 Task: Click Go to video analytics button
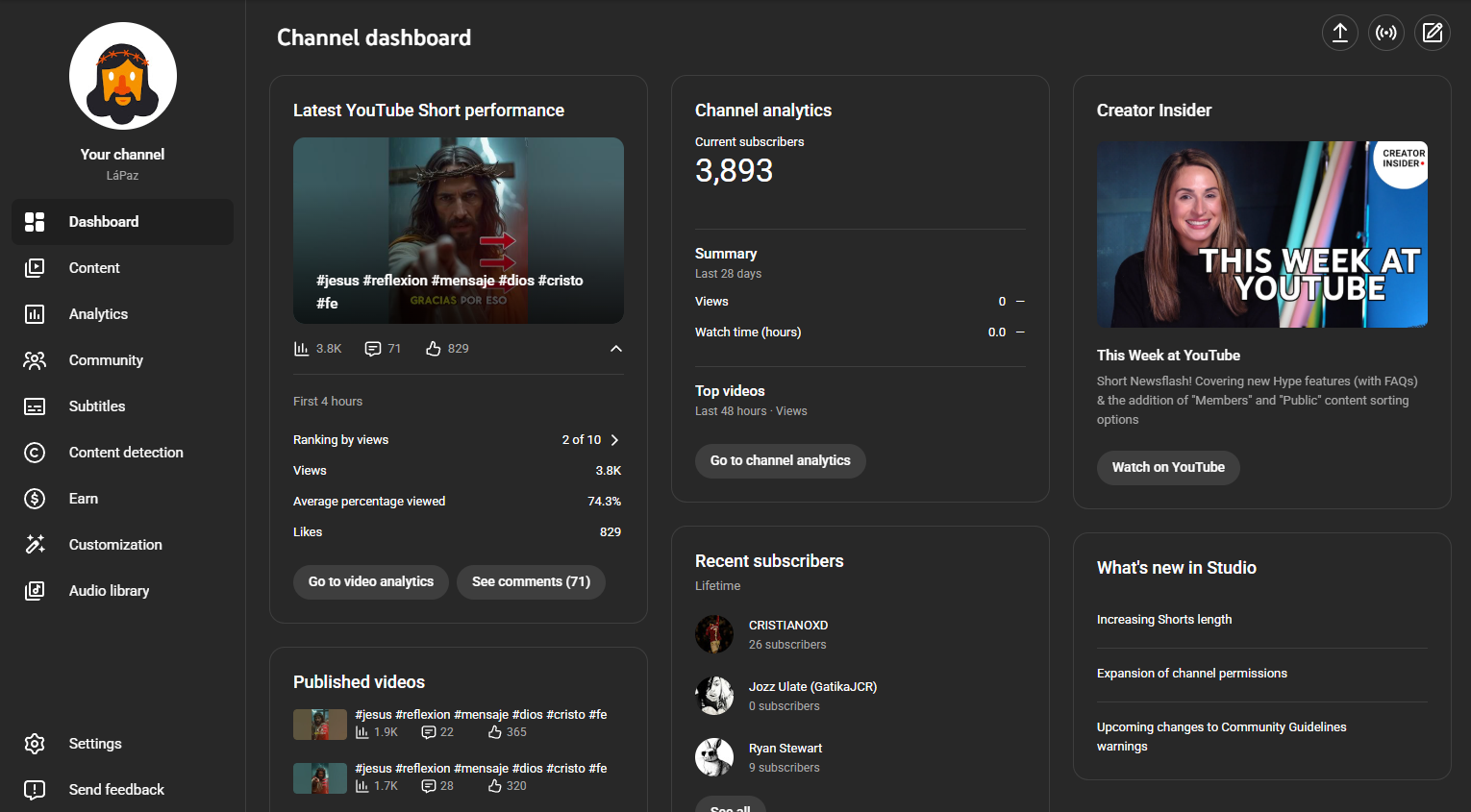pos(371,582)
